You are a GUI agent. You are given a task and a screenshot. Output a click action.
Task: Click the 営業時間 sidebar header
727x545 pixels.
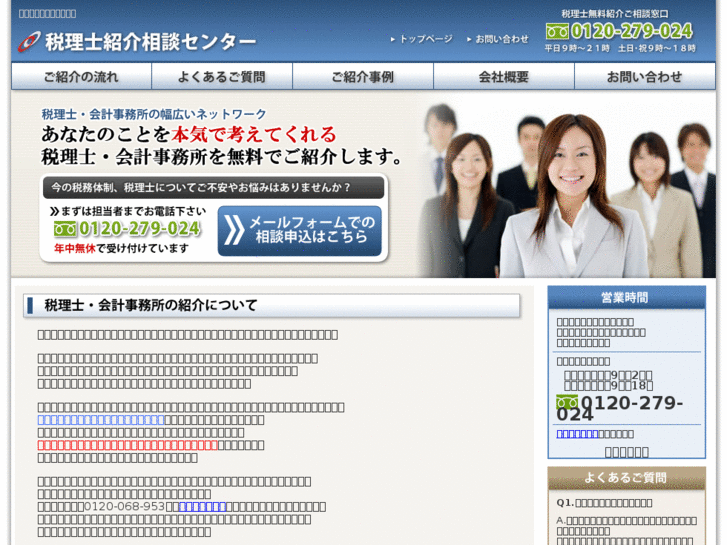click(x=626, y=297)
